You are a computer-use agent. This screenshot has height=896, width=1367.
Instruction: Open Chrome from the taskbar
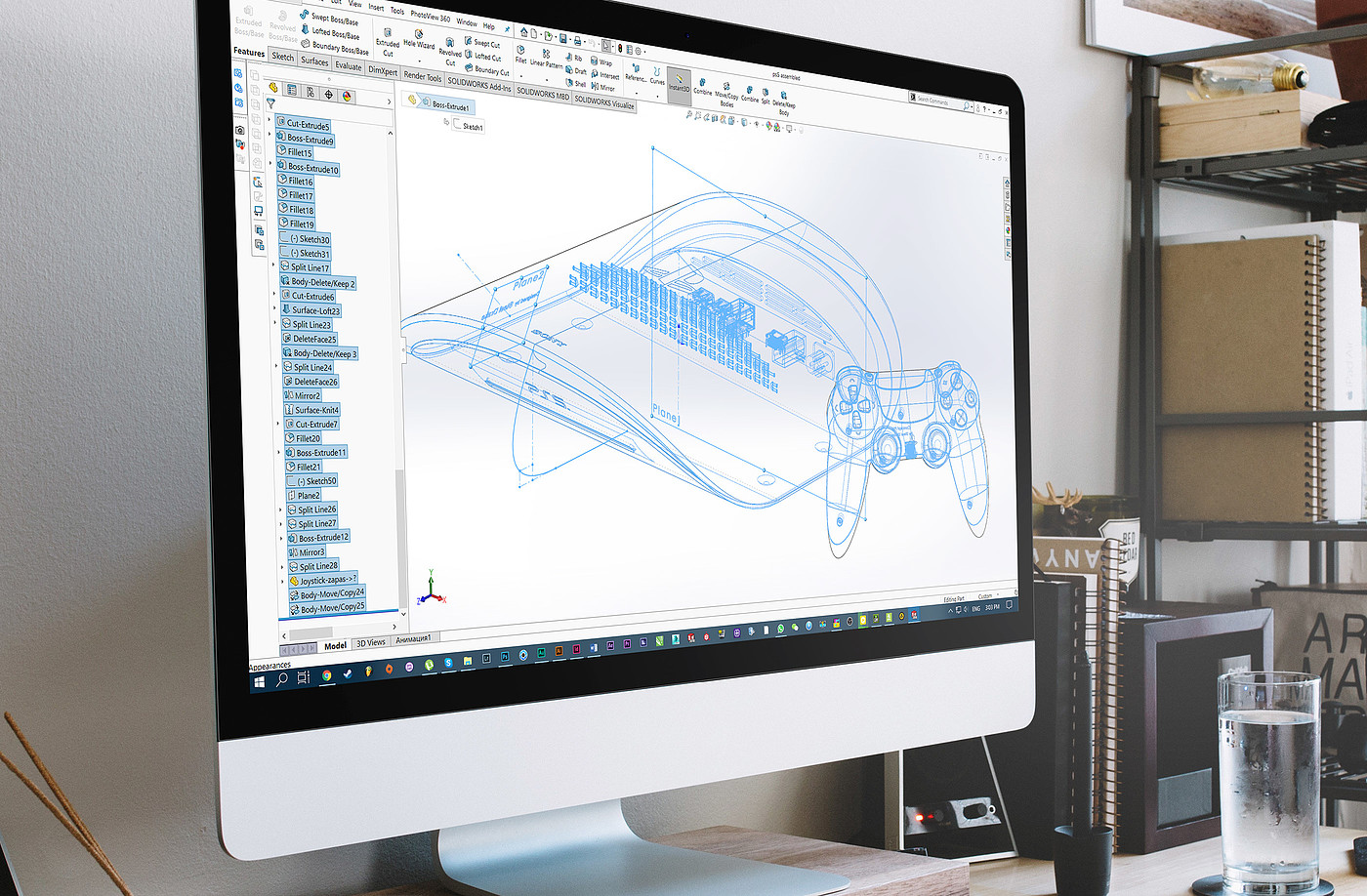click(326, 674)
